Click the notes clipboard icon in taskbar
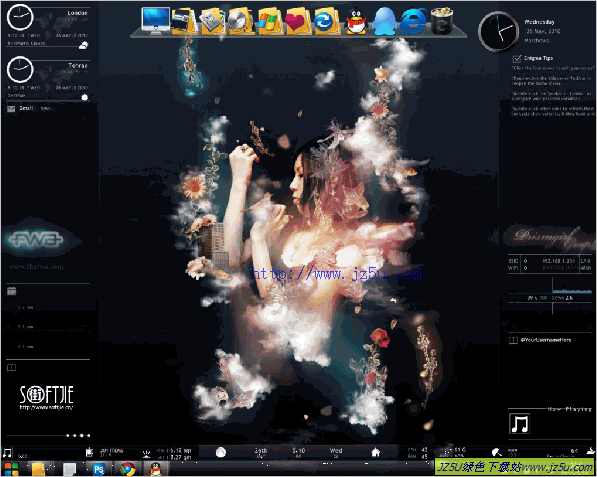597x477 pixels. (89, 452)
